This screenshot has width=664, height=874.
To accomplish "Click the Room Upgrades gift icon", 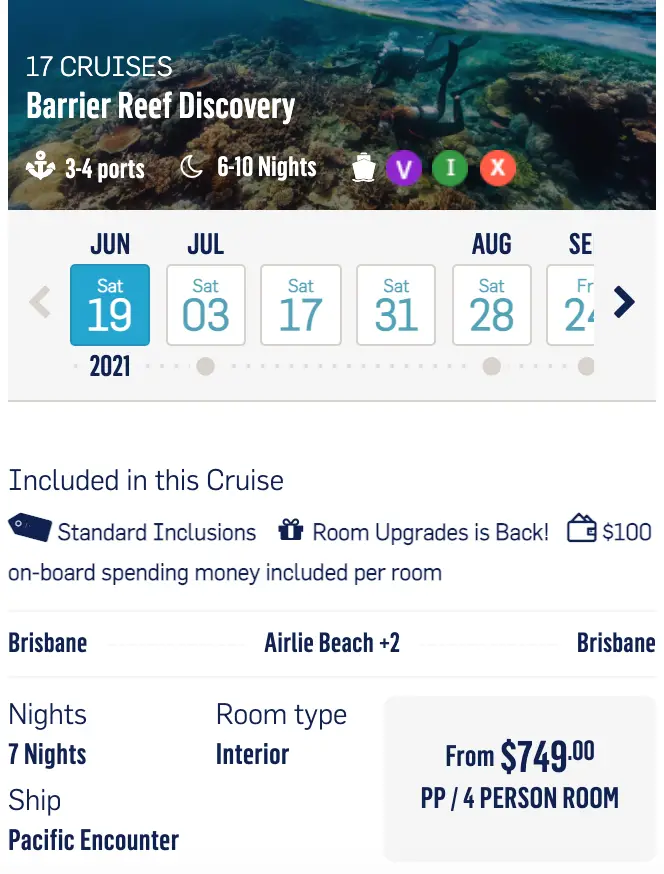I will coord(290,530).
